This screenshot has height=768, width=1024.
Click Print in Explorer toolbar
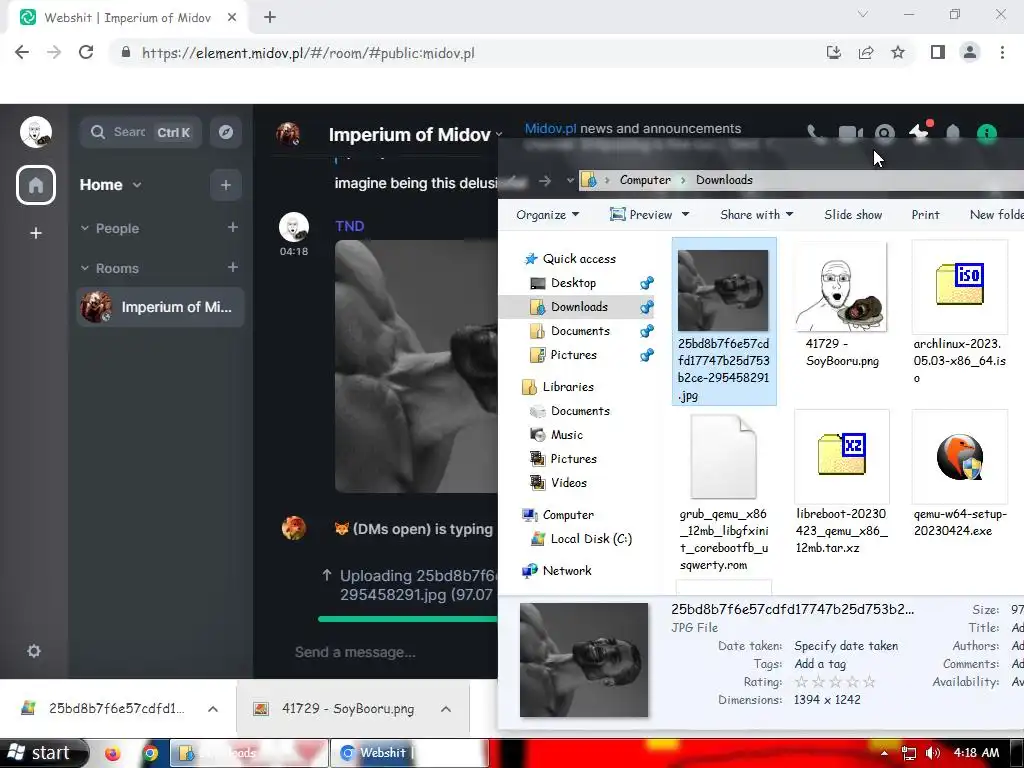(x=925, y=215)
